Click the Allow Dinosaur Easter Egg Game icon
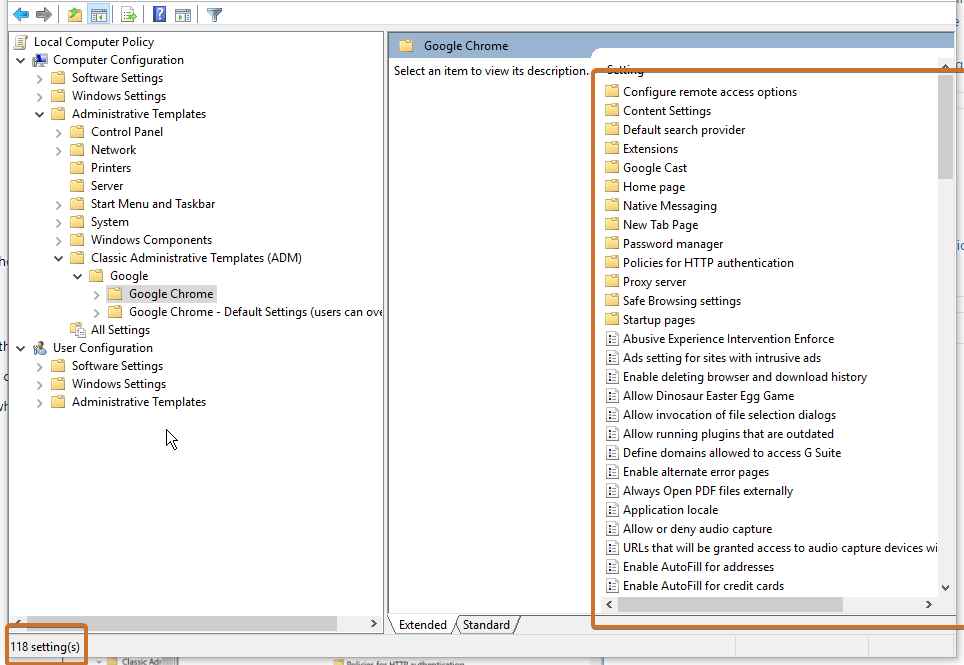964x665 pixels. (612, 396)
